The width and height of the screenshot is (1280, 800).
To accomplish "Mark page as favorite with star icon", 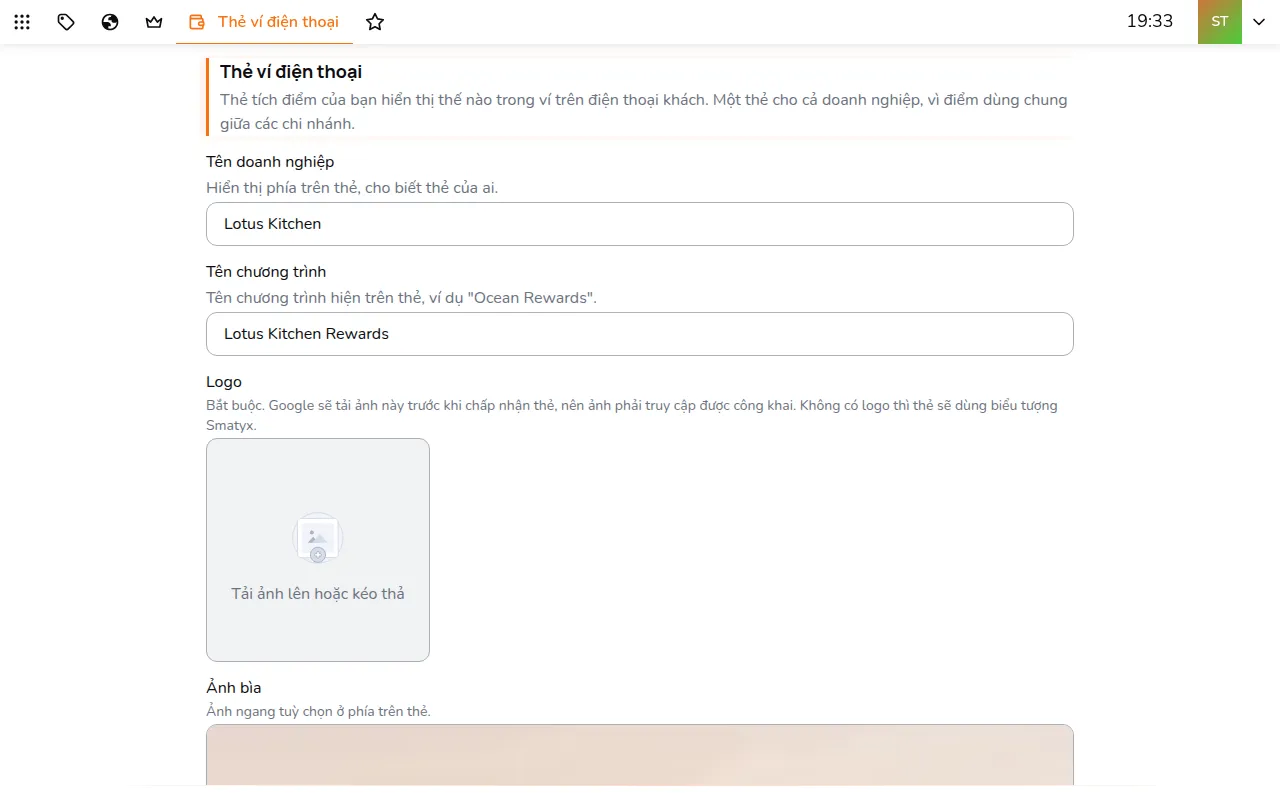I will [x=375, y=22].
